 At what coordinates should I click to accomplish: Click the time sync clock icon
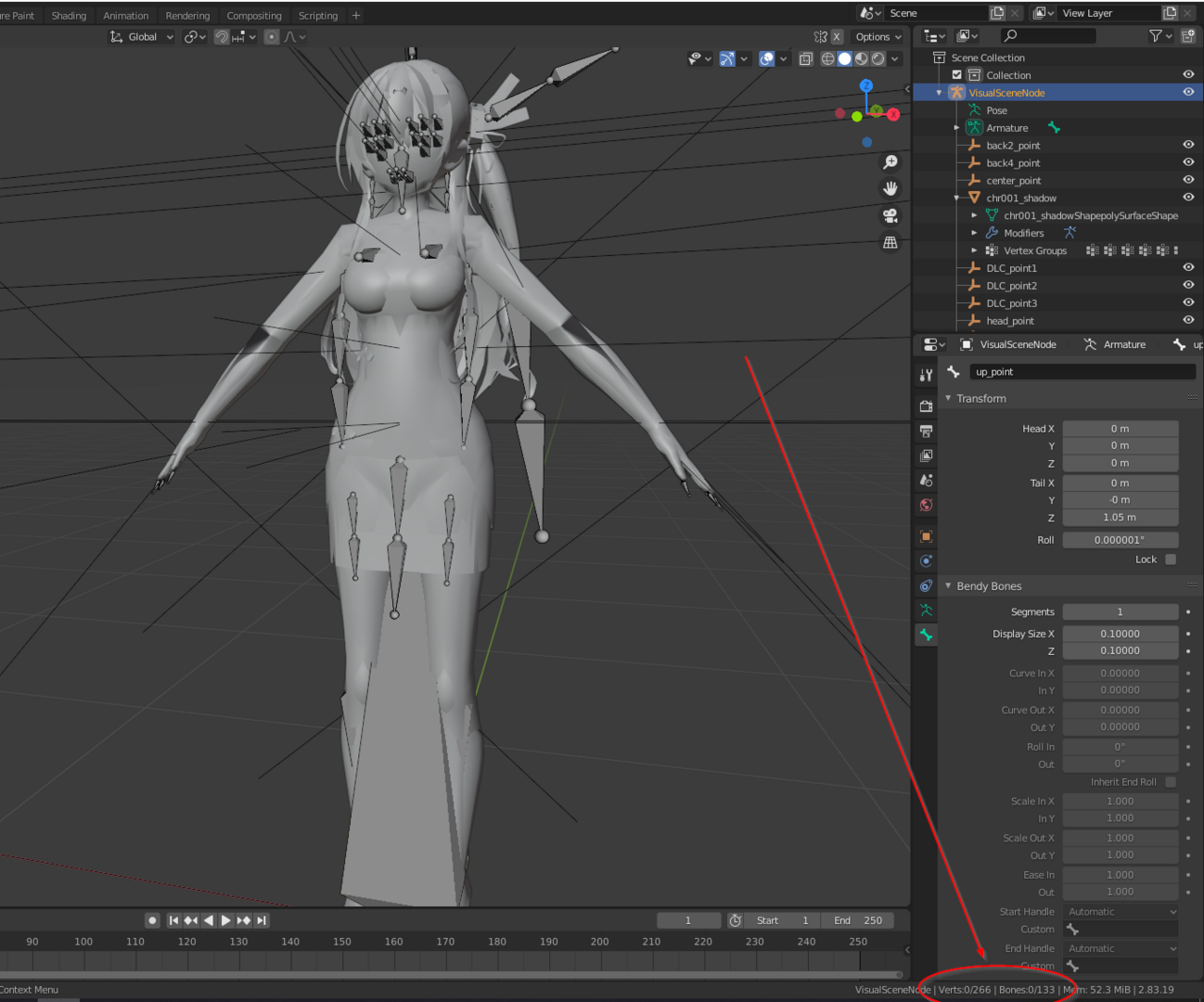[x=736, y=920]
